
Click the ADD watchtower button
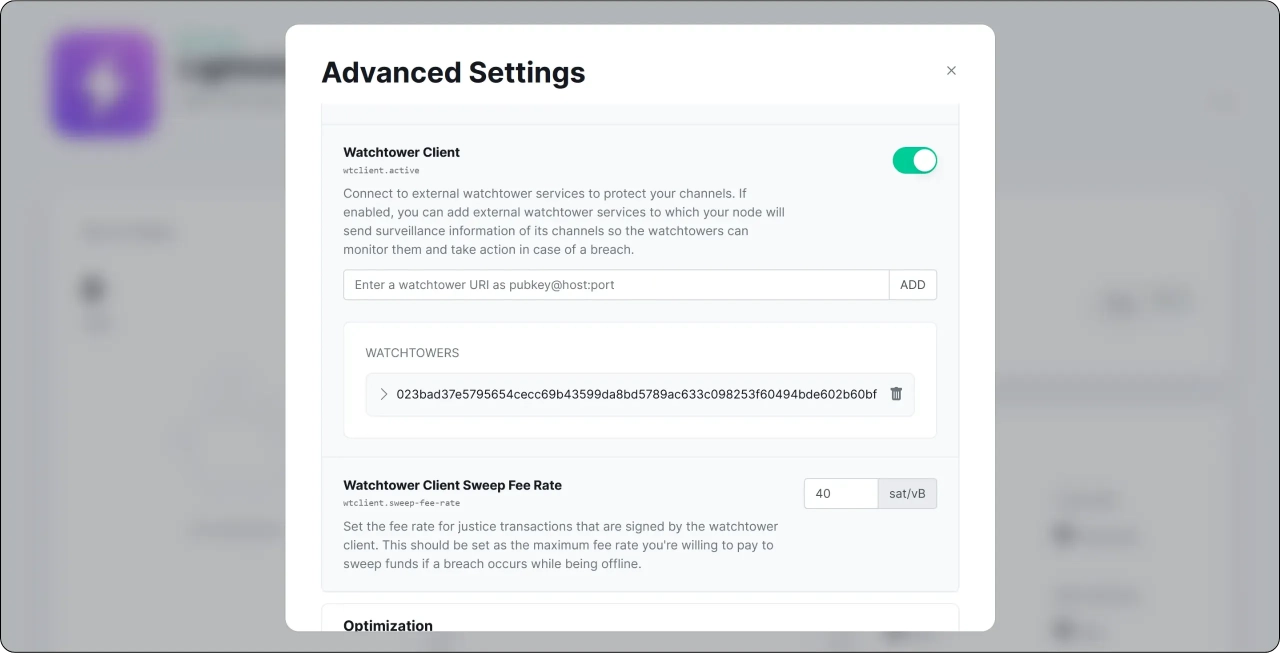click(912, 285)
